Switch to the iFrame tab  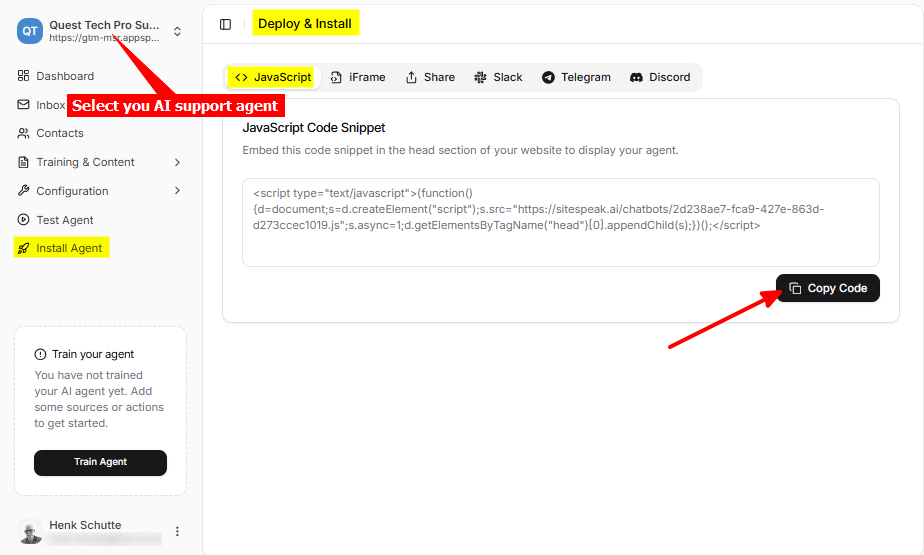pyautogui.click(x=357, y=77)
